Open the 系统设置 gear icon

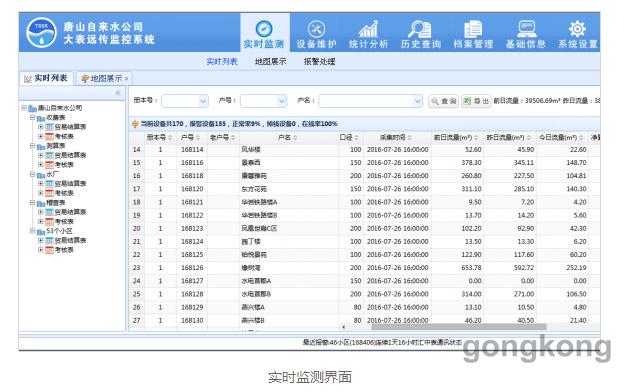577,29
